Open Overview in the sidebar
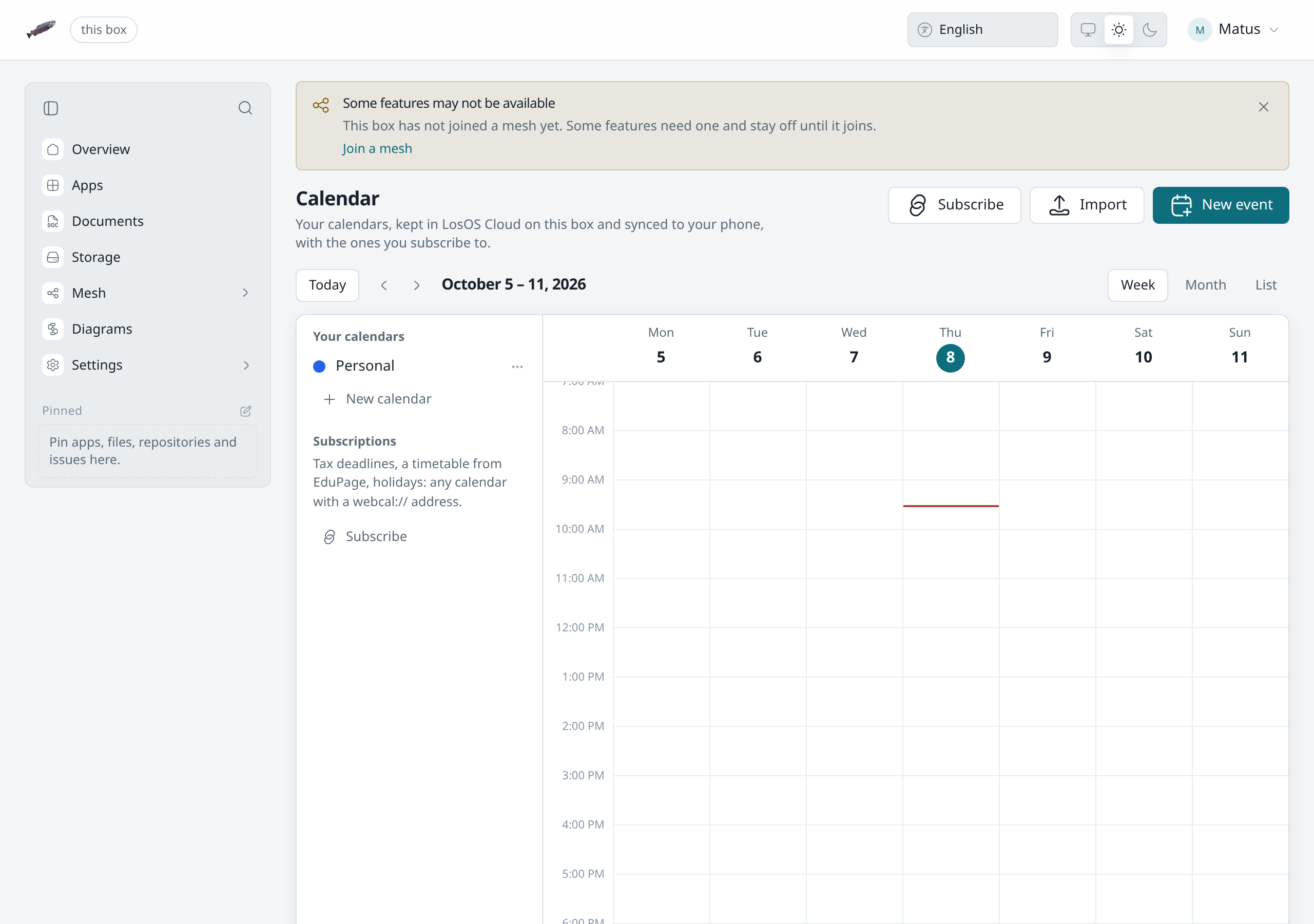Image resolution: width=1314 pixels, height=924 pixels. pos(148,149)
